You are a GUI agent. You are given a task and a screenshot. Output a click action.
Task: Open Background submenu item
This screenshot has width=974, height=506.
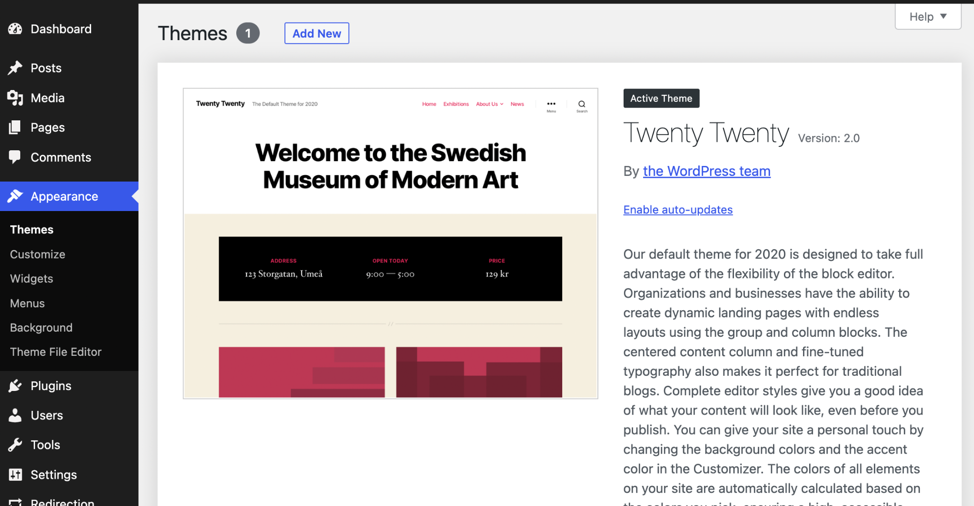[41, 327]
